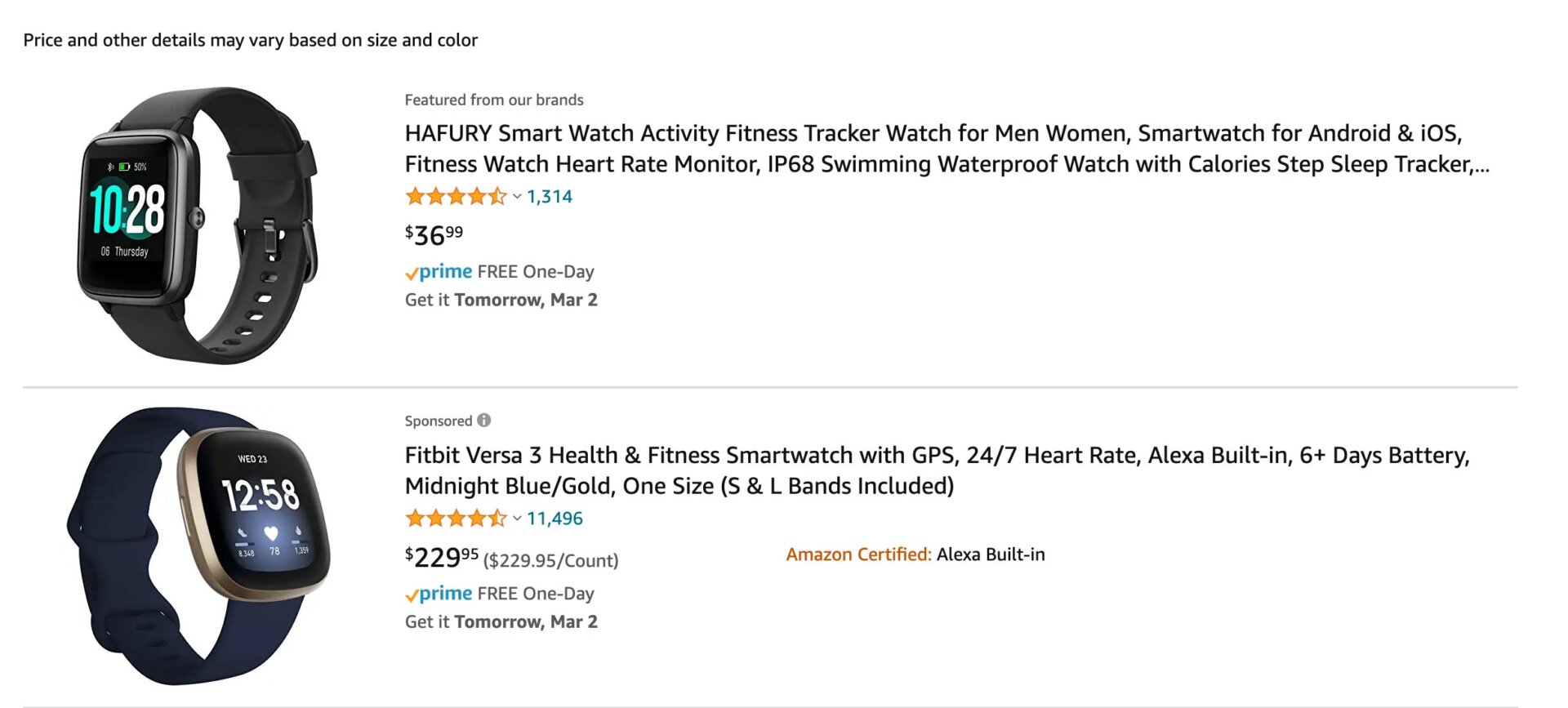Click the info icon next to Sponsored
The width and height of the screenshot is (1568, 708).
(484, 420)
